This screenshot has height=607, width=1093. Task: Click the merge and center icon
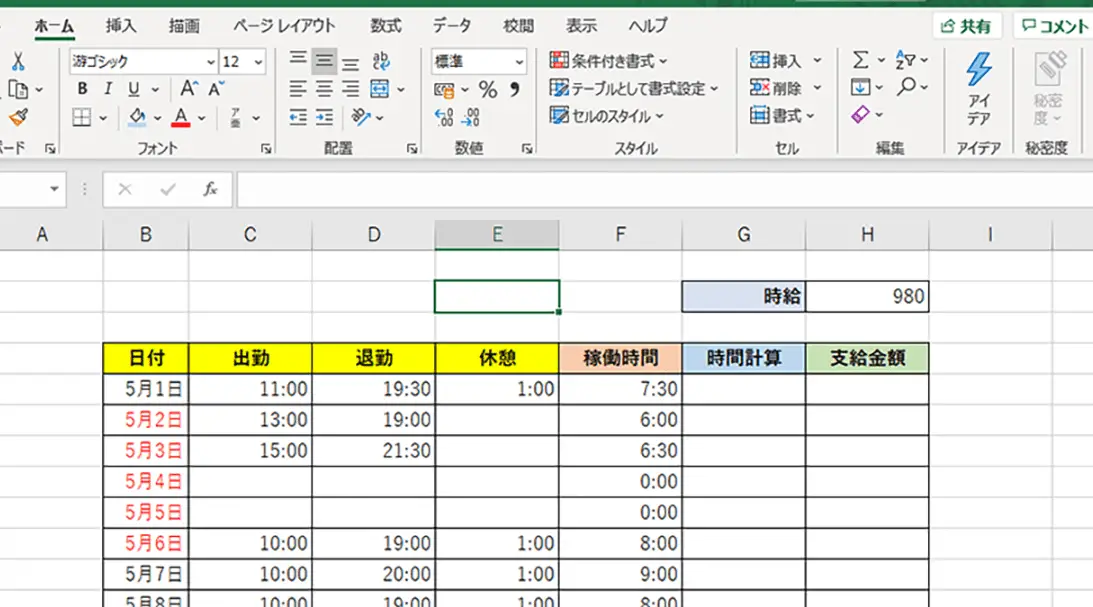pos(379,90)
